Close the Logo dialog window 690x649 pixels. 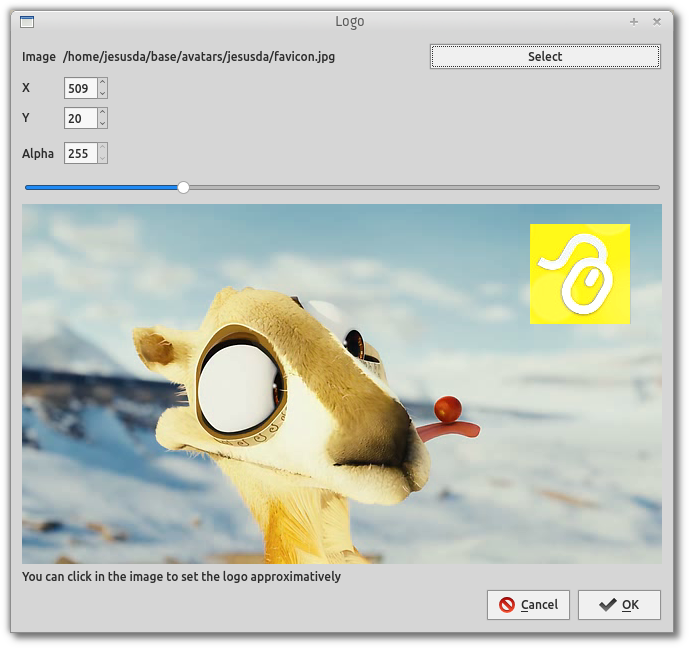pos(657,21)
